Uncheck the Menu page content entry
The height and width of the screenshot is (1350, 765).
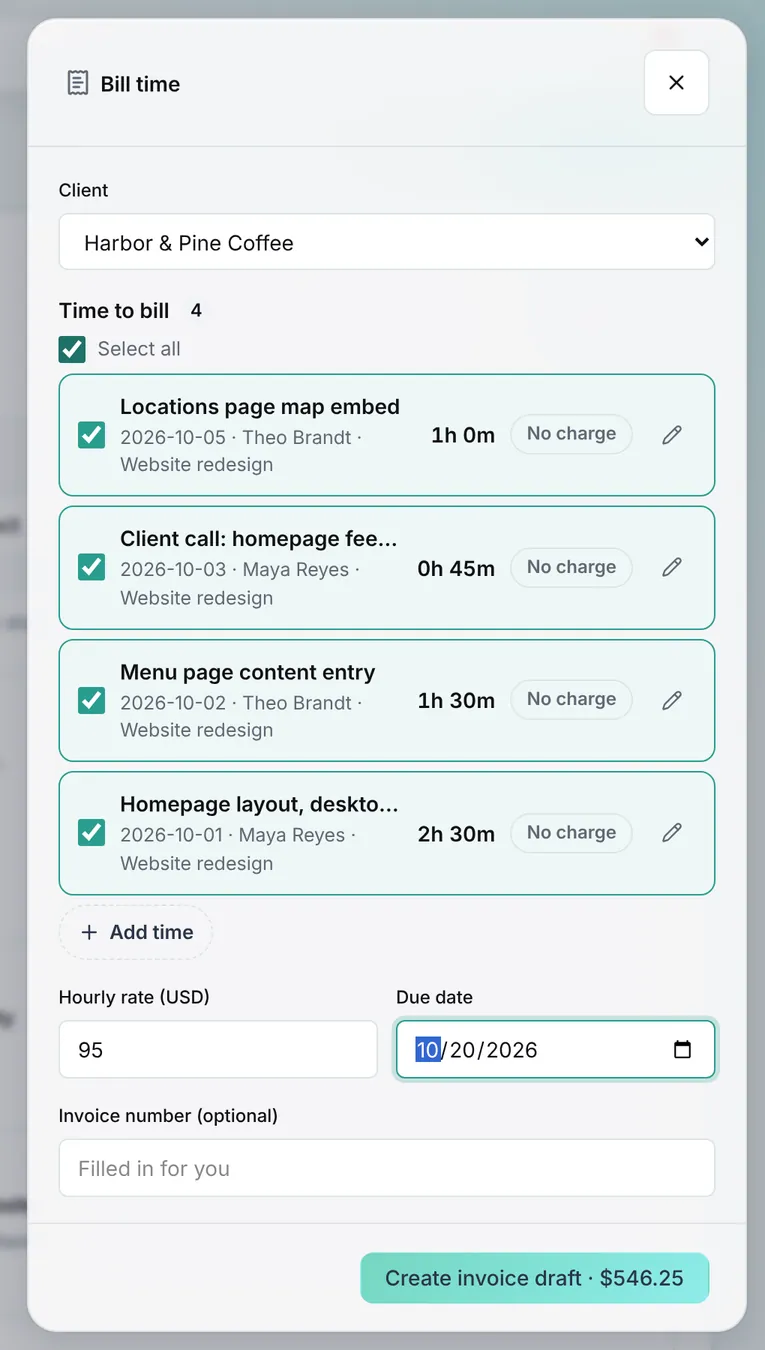(91, 701)
